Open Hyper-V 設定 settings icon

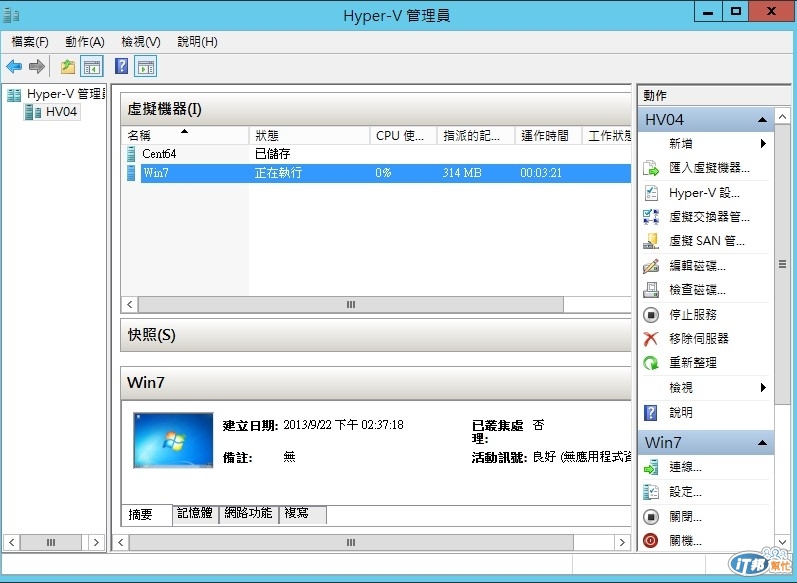click(651, 193)
